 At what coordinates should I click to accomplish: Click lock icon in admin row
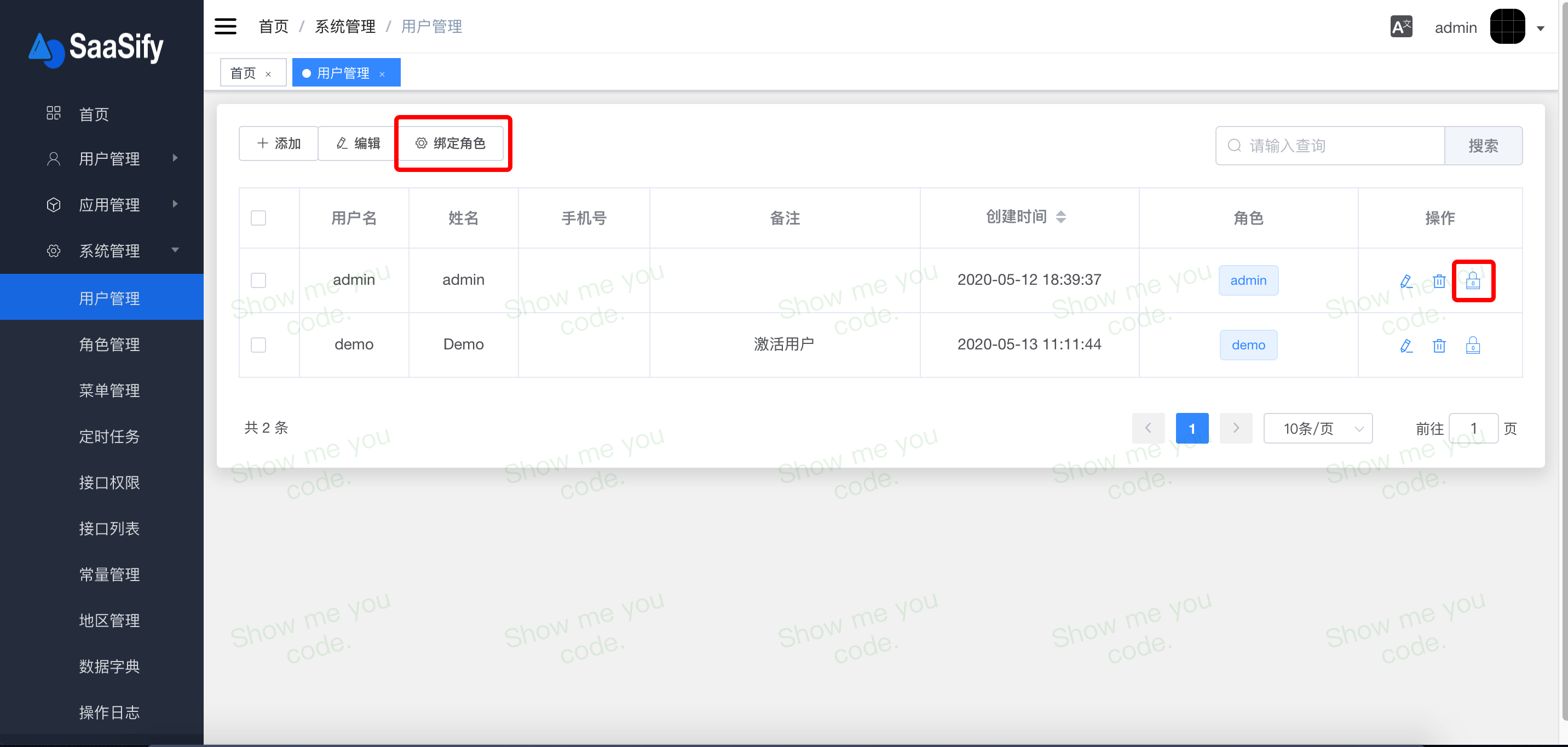[1472, 280]
